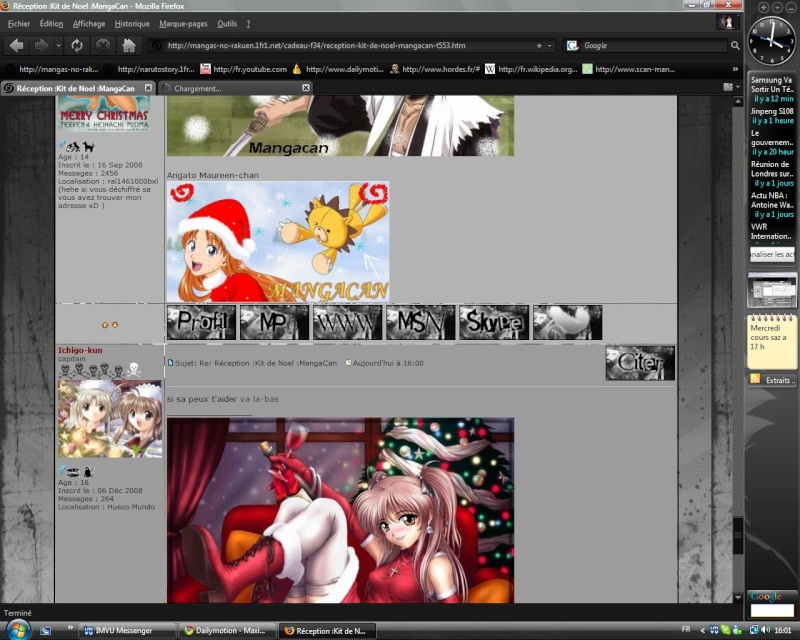Viewport: 800px width, 640px height.
Task: Click the Ichigo-kun avatar image
Action: (x=110, y=419)
